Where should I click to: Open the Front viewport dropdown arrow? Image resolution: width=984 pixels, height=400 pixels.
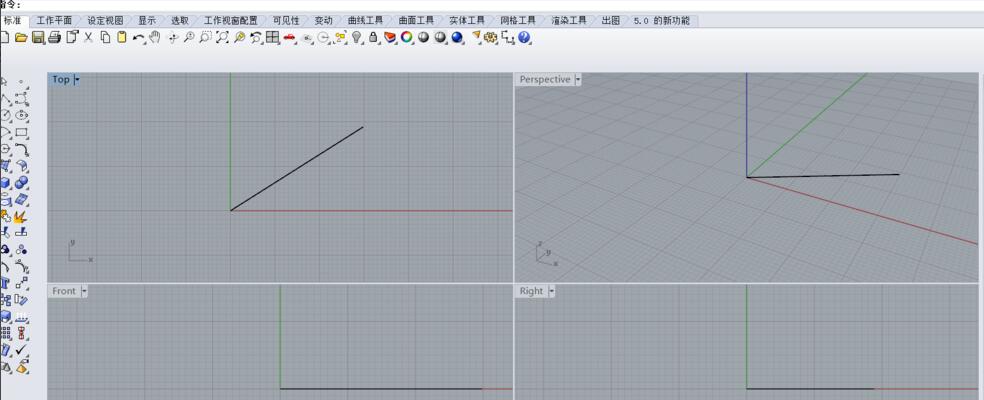(x=84, y=291)
